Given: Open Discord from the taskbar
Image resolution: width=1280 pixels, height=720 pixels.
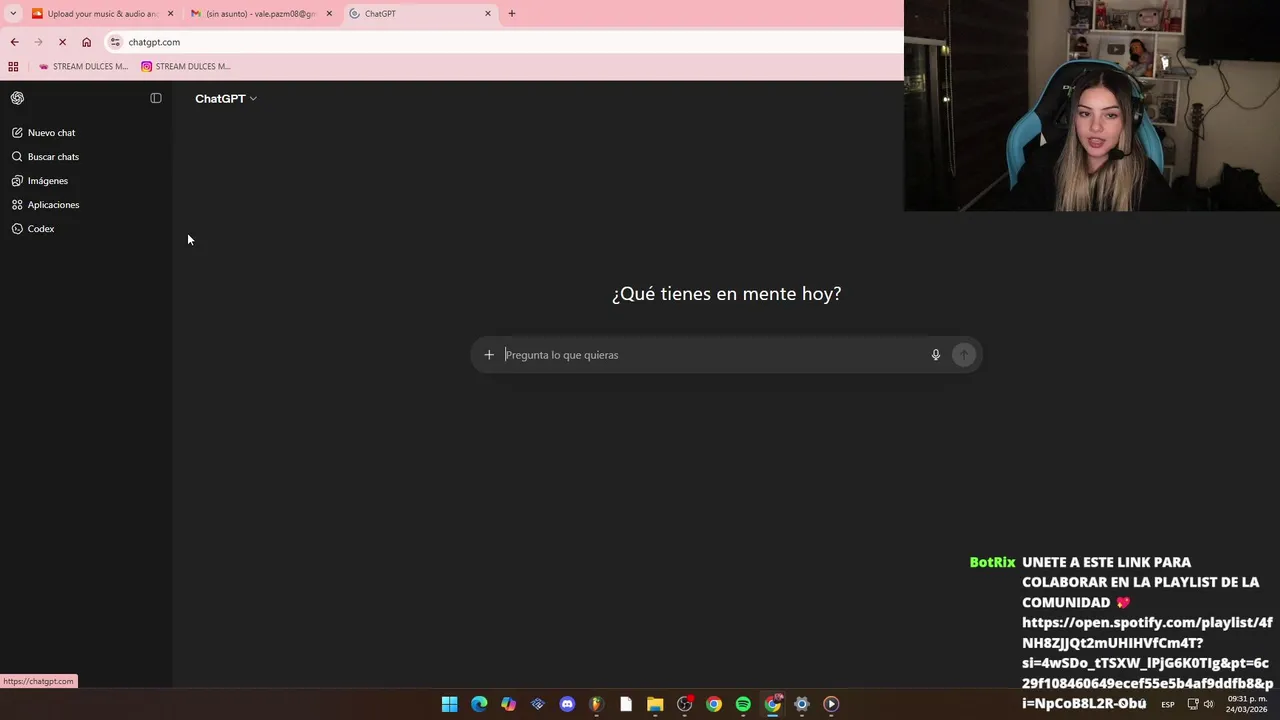Looking at the screenshot, I should click(x=567, y=704).
